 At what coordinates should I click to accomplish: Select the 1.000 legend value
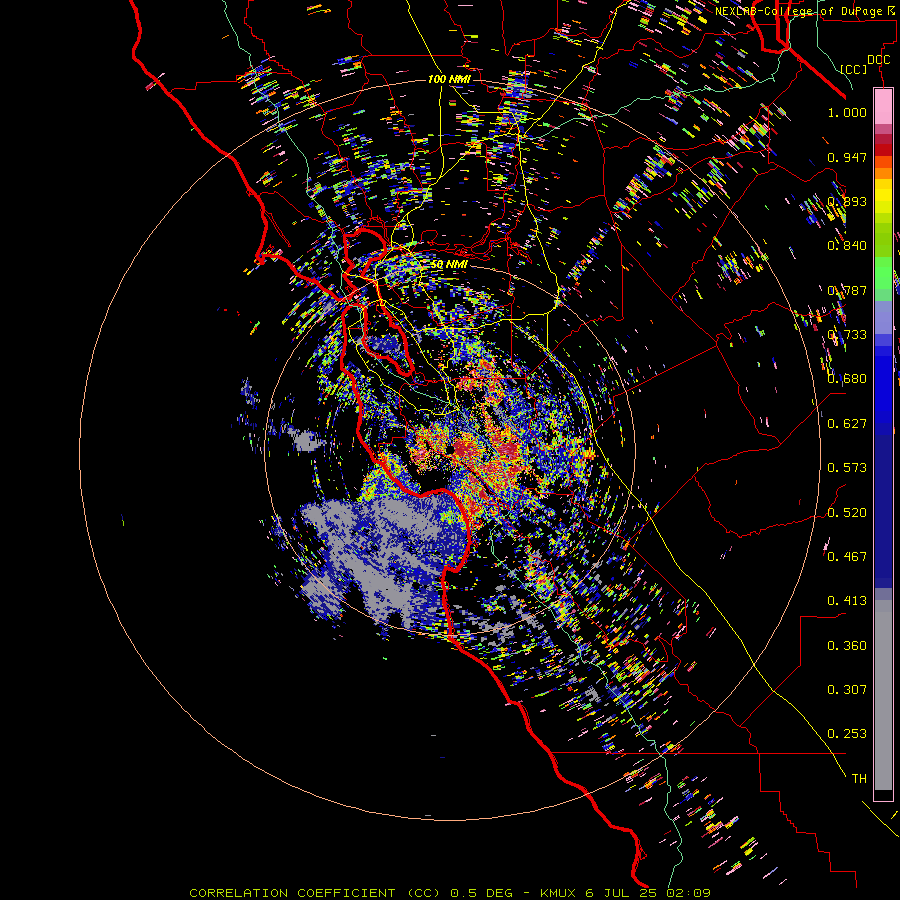[x=847, y=112]
